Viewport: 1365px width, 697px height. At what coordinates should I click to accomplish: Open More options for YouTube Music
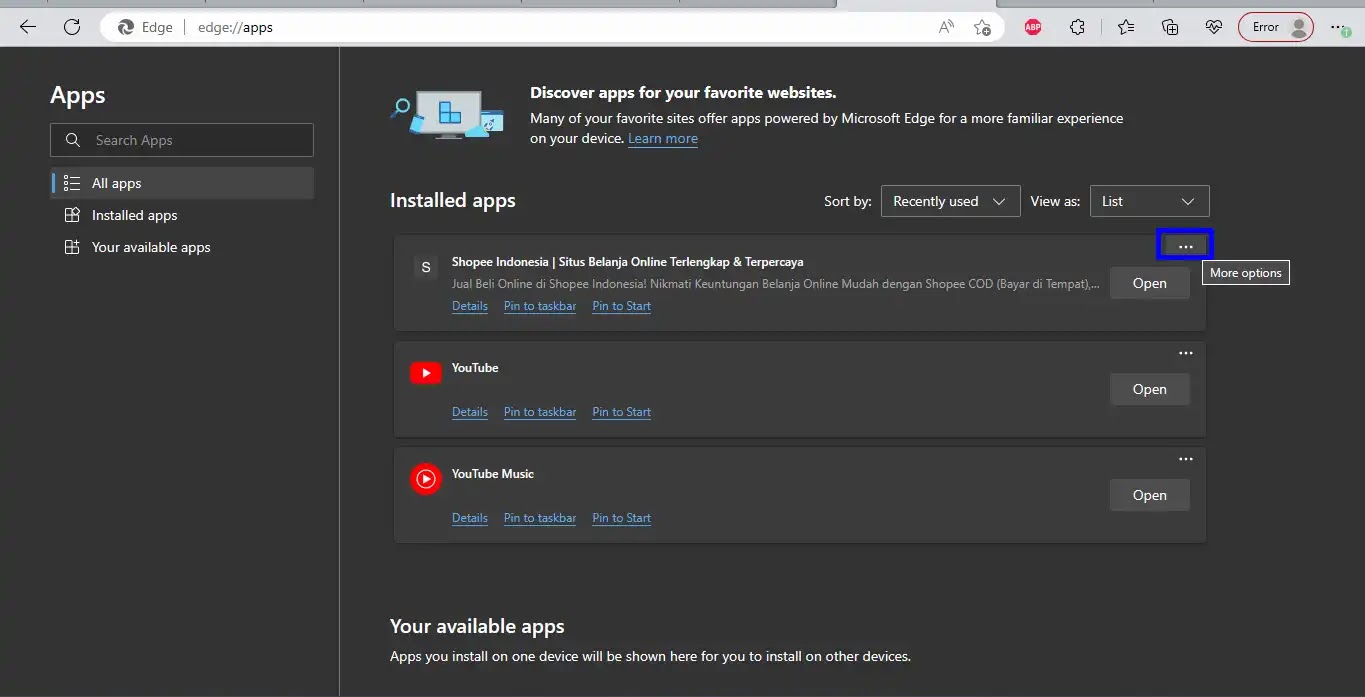(1185, 458)
